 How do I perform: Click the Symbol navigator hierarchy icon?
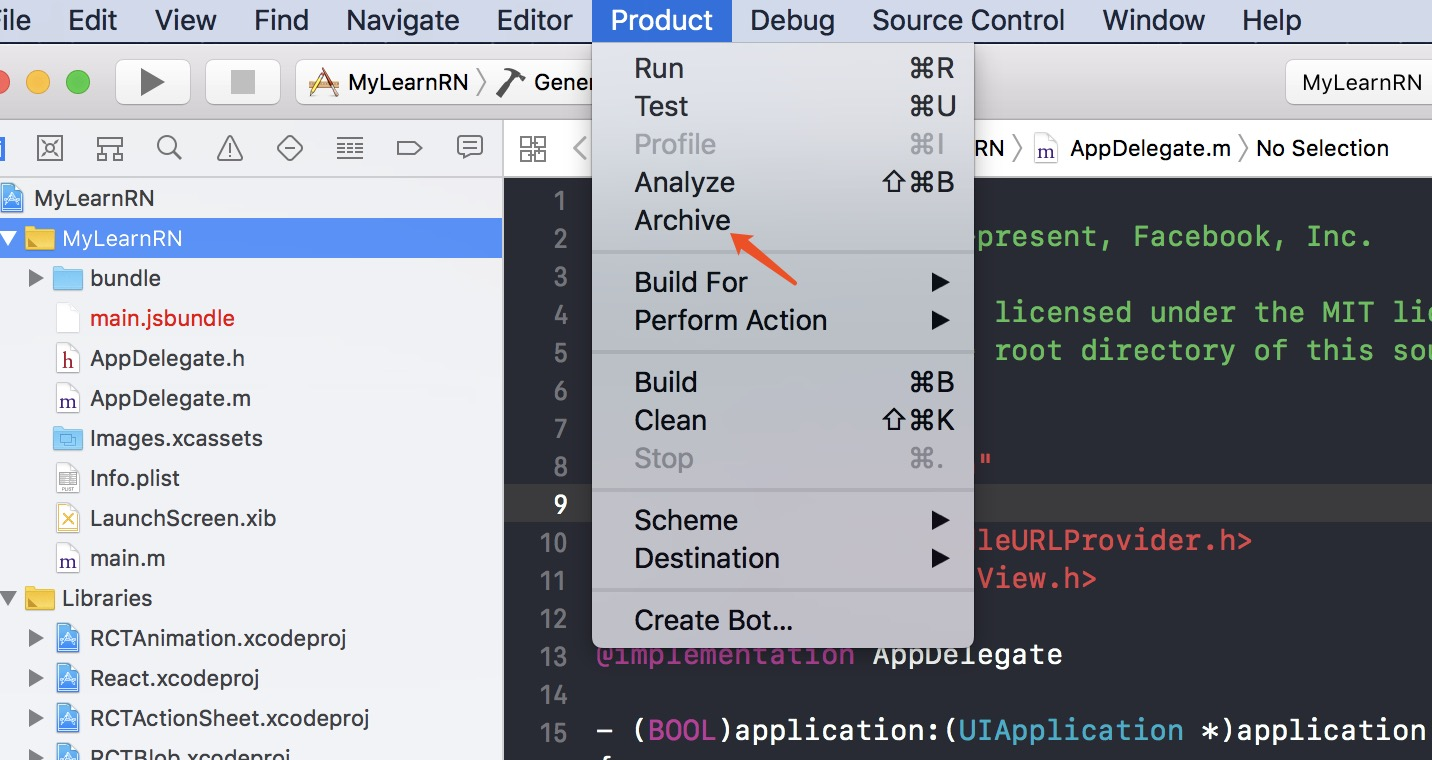(109, 149)
